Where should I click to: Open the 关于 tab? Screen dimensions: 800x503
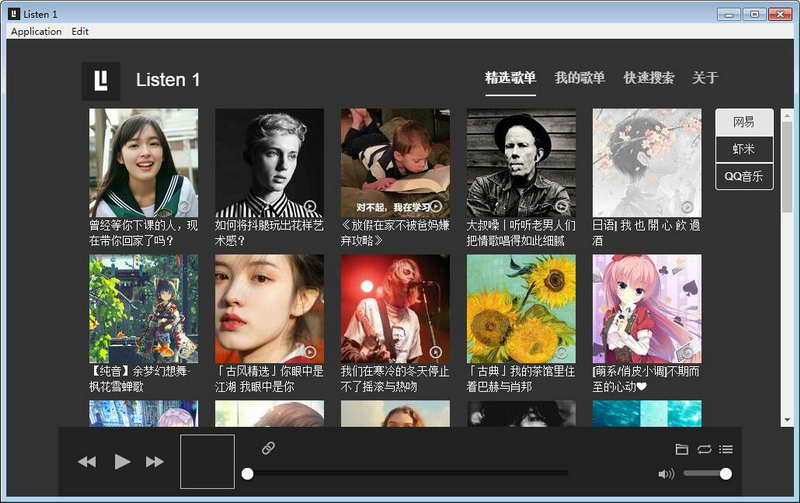pos(705,78)
